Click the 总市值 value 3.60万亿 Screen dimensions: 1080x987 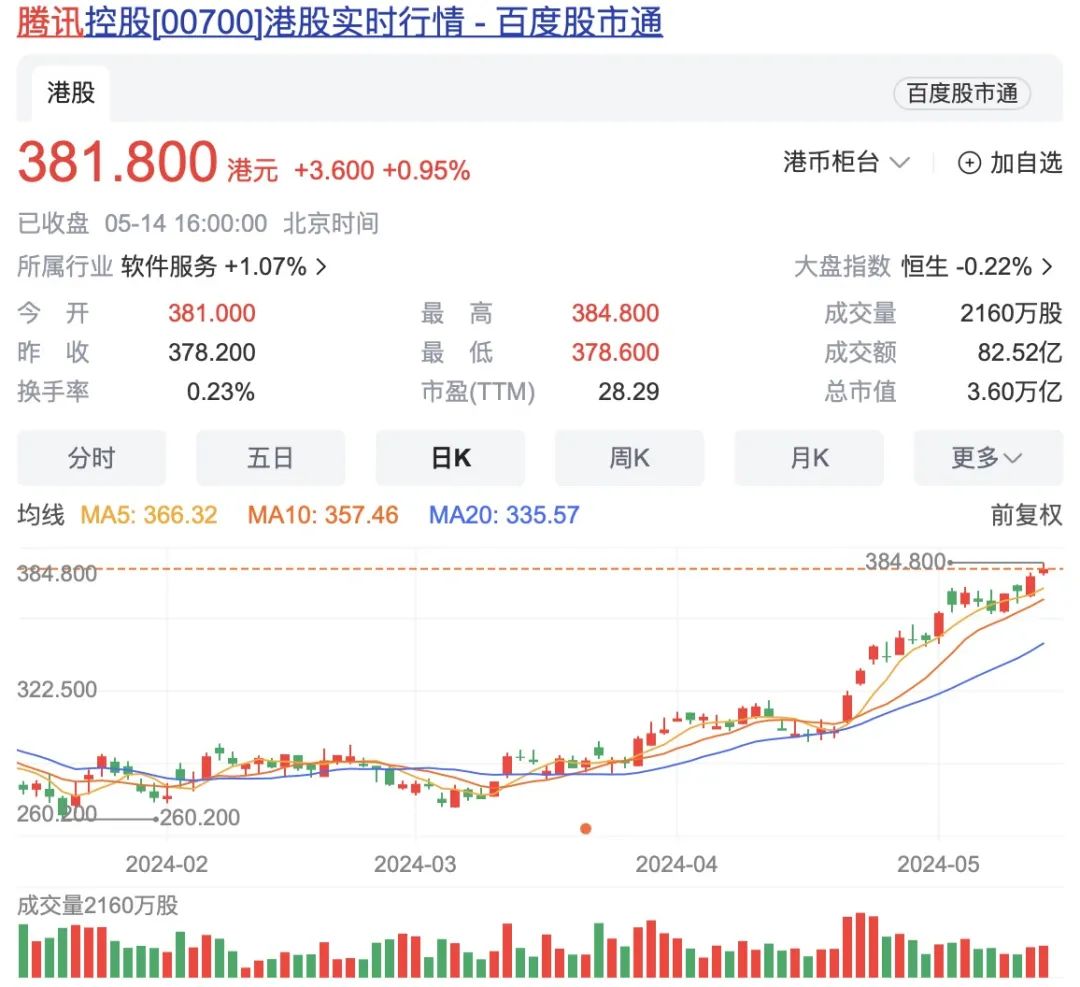click(x=1015, y=392)
